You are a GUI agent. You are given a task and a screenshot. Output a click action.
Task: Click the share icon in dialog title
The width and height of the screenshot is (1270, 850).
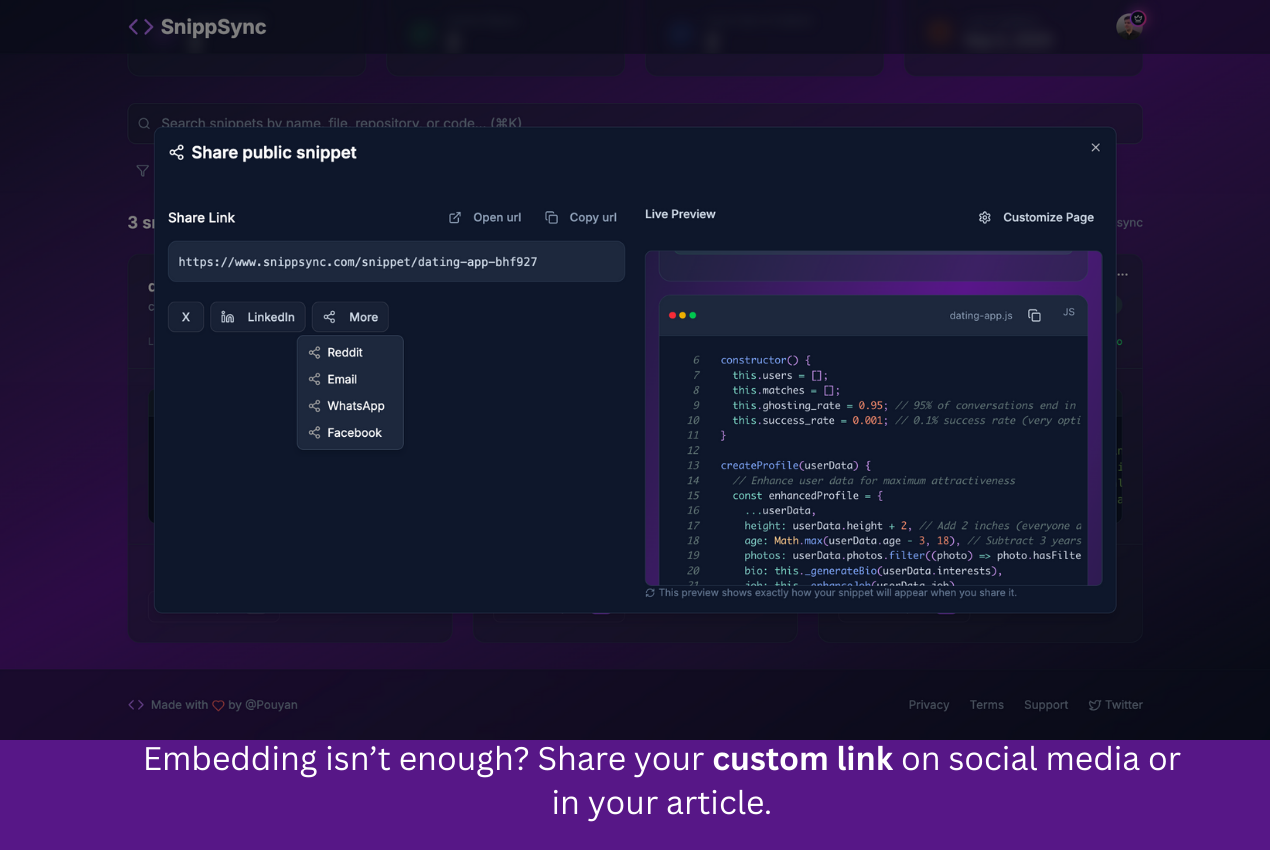click(177, 153)
